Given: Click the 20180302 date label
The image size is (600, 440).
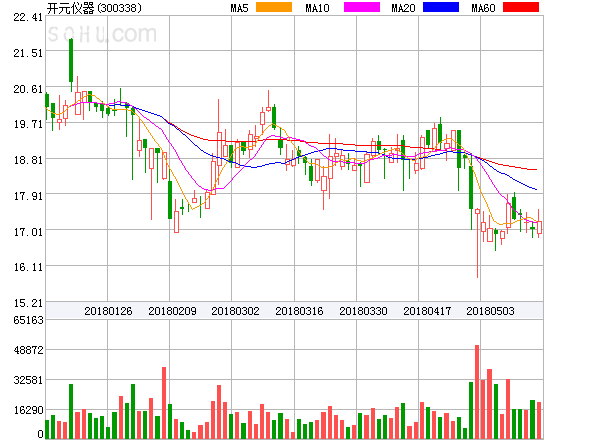Looking at the screenshot, I should pos(235,311).
